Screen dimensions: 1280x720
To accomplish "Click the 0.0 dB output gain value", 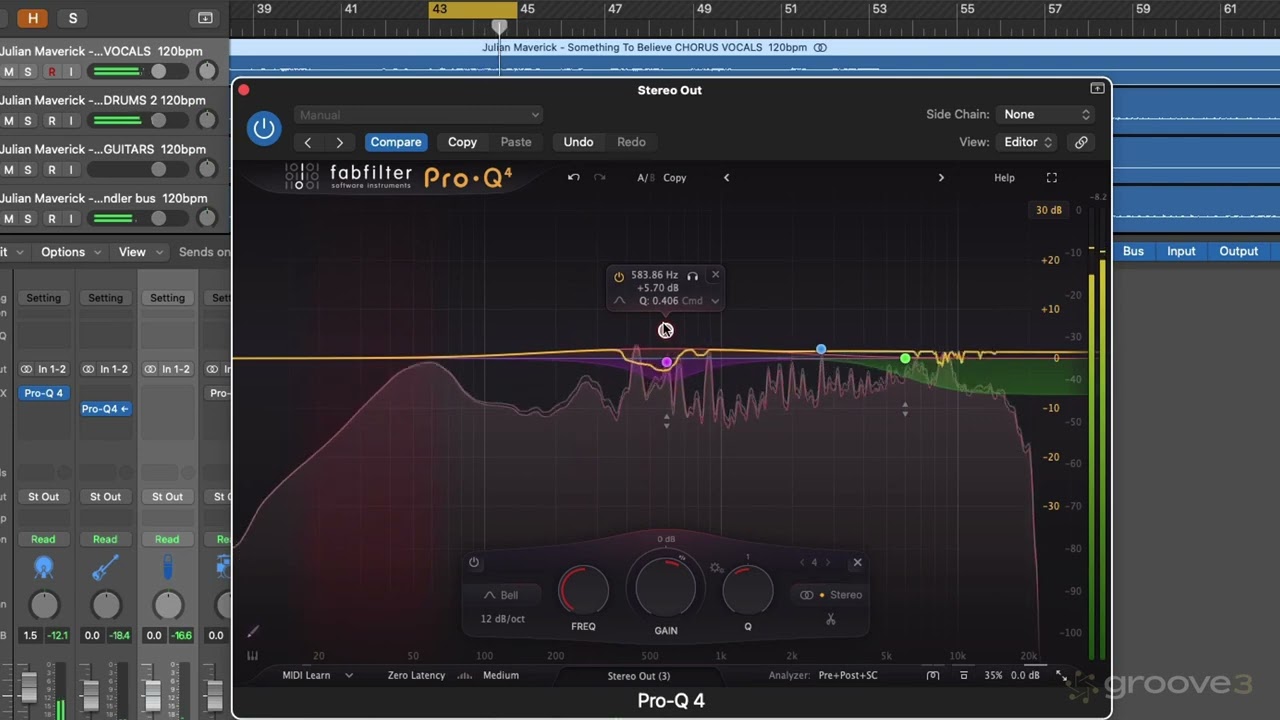I will click(x=1025, y=675).
